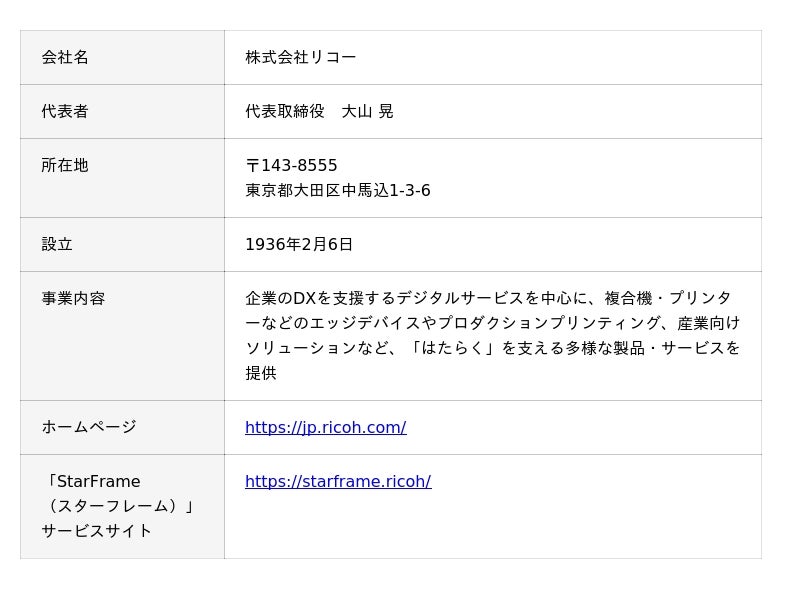This screenshot has height=589, width=800.
Task: Click the 代表者 row header
Action: pyautogui.click(x=65, y=112)
